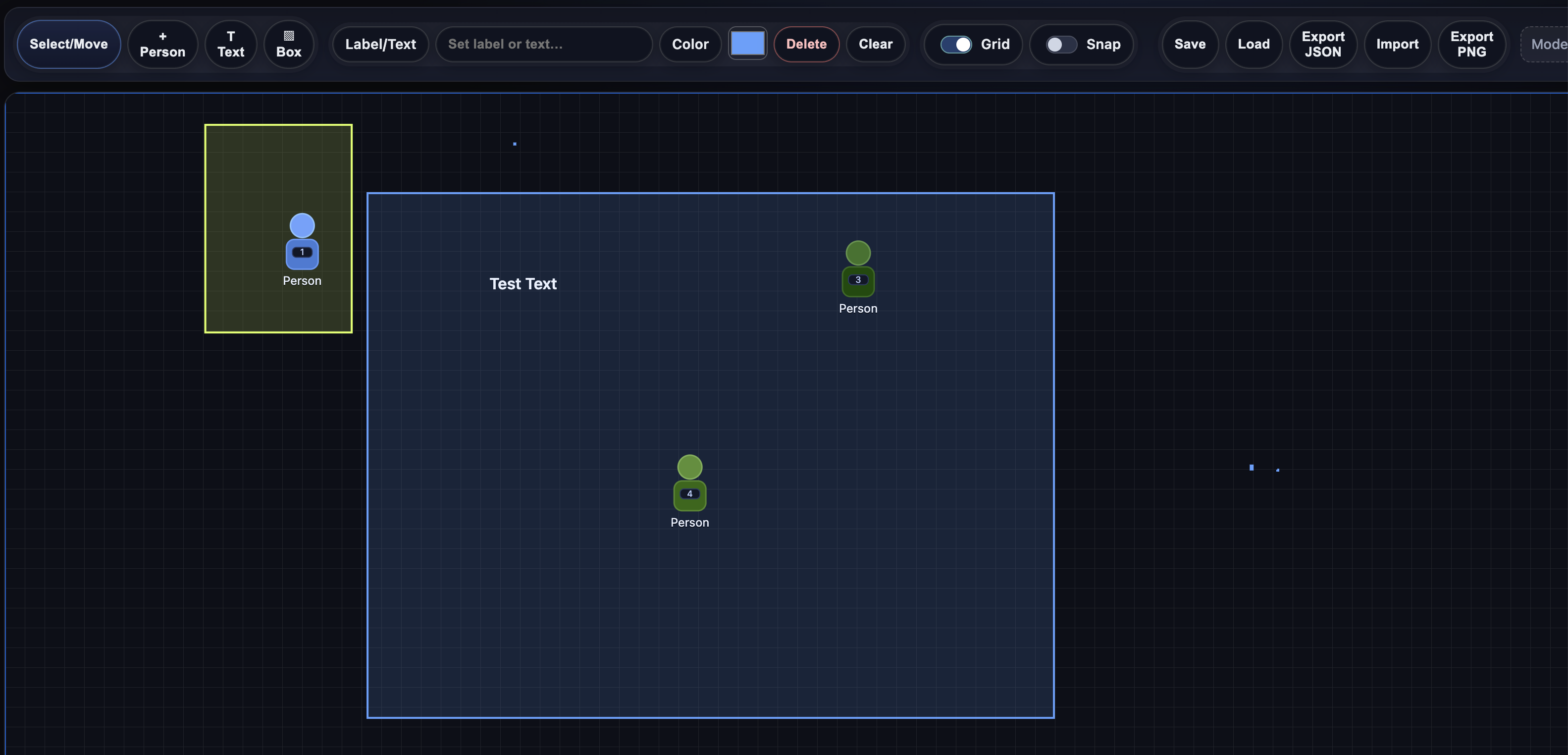1568x755 pixels.
Task: Save the current diagram
Action: pos(1190,44)
